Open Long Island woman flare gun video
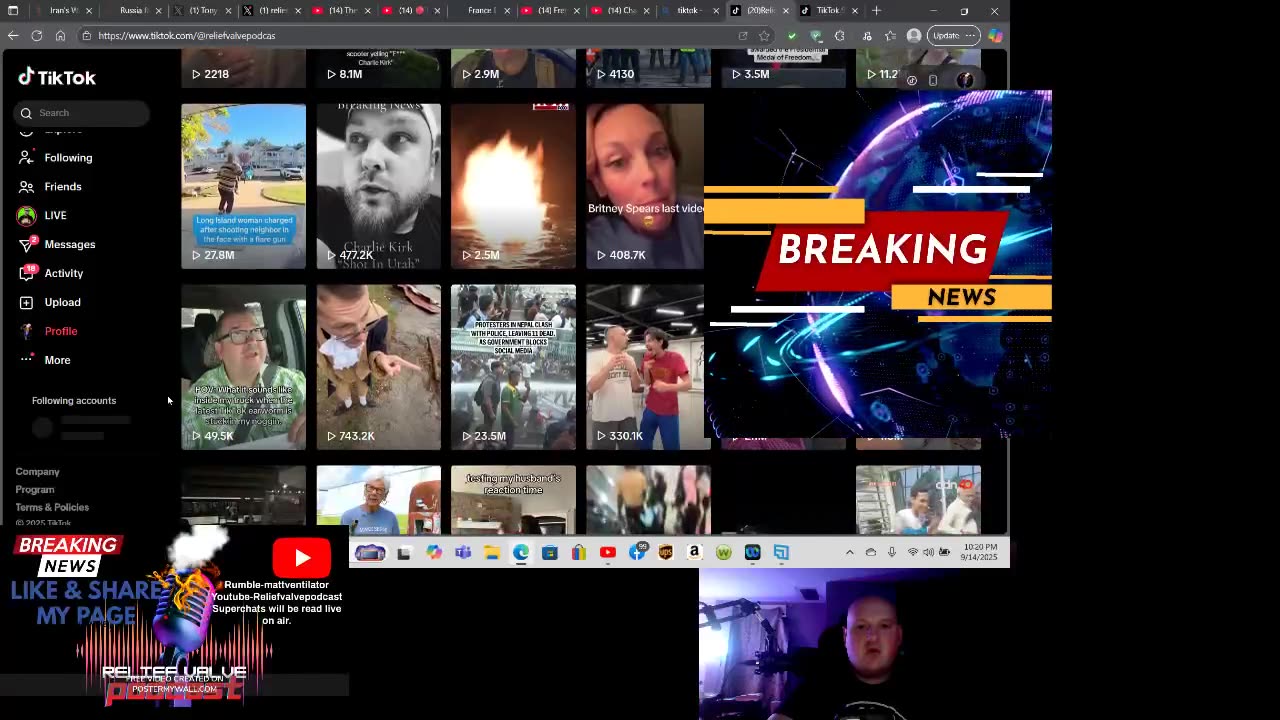The height and width of the screenshot is (720, 1280). click(x=243, y=186)
